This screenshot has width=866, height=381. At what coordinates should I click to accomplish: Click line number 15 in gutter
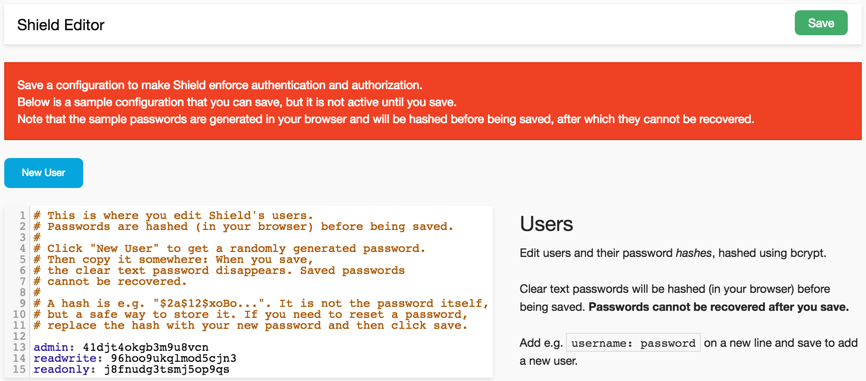[x=23, y=369]
